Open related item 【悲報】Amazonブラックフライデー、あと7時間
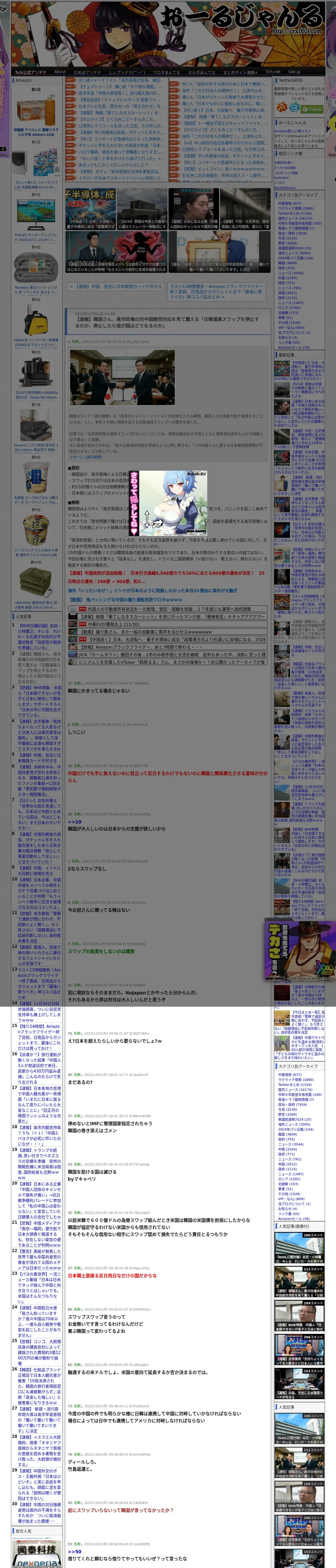 168,647
